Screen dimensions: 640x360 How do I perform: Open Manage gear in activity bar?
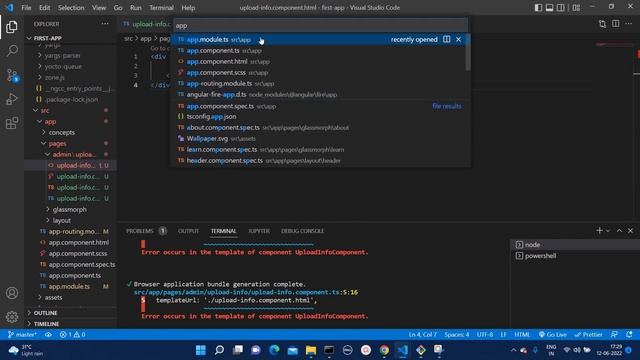[12, 316]
